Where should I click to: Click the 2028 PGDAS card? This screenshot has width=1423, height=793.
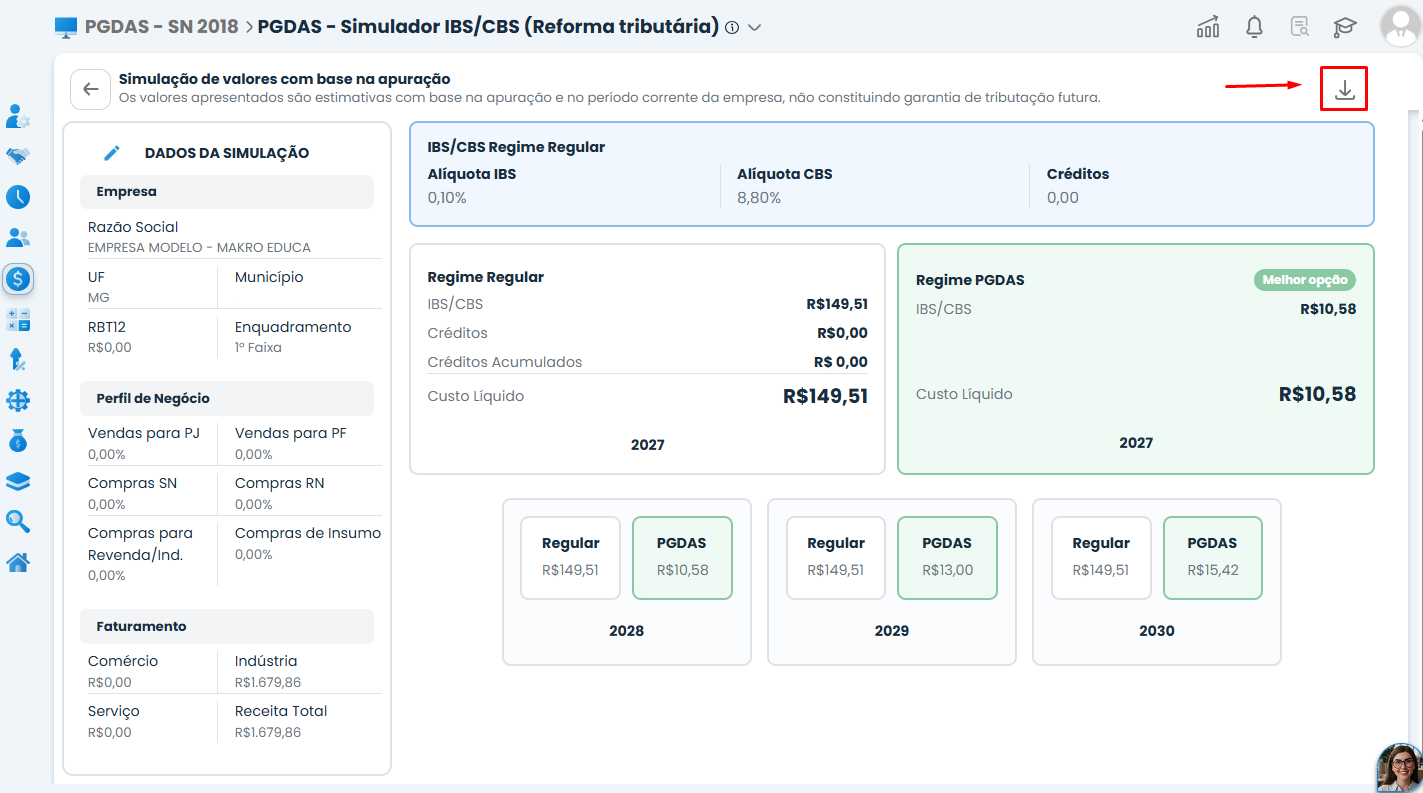click(682, 558)
